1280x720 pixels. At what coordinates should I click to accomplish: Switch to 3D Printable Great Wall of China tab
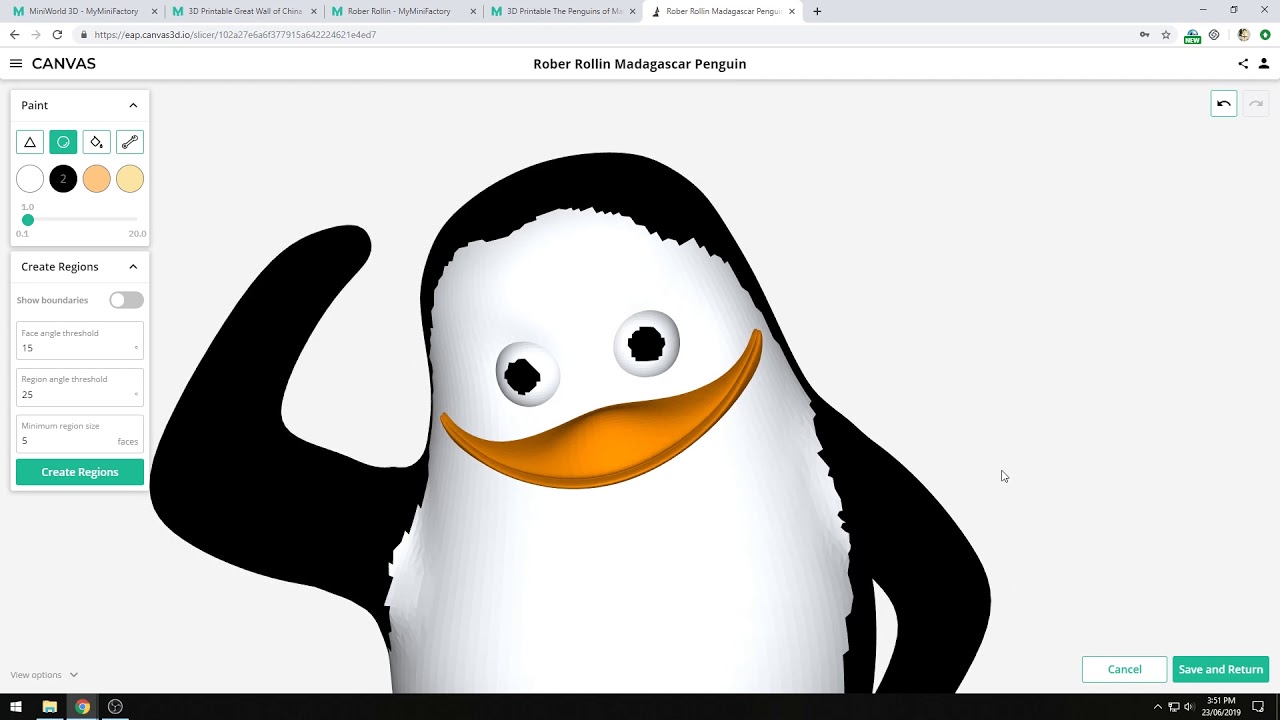[244, 11]
